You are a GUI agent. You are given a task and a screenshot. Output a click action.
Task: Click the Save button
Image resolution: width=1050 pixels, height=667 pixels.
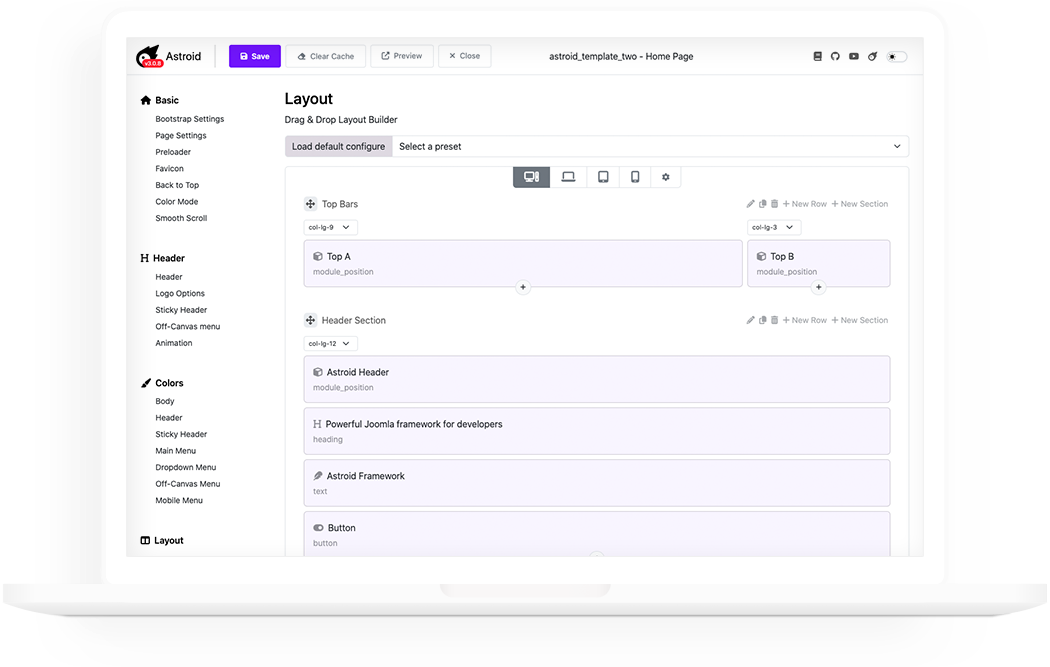pos(254,56)
